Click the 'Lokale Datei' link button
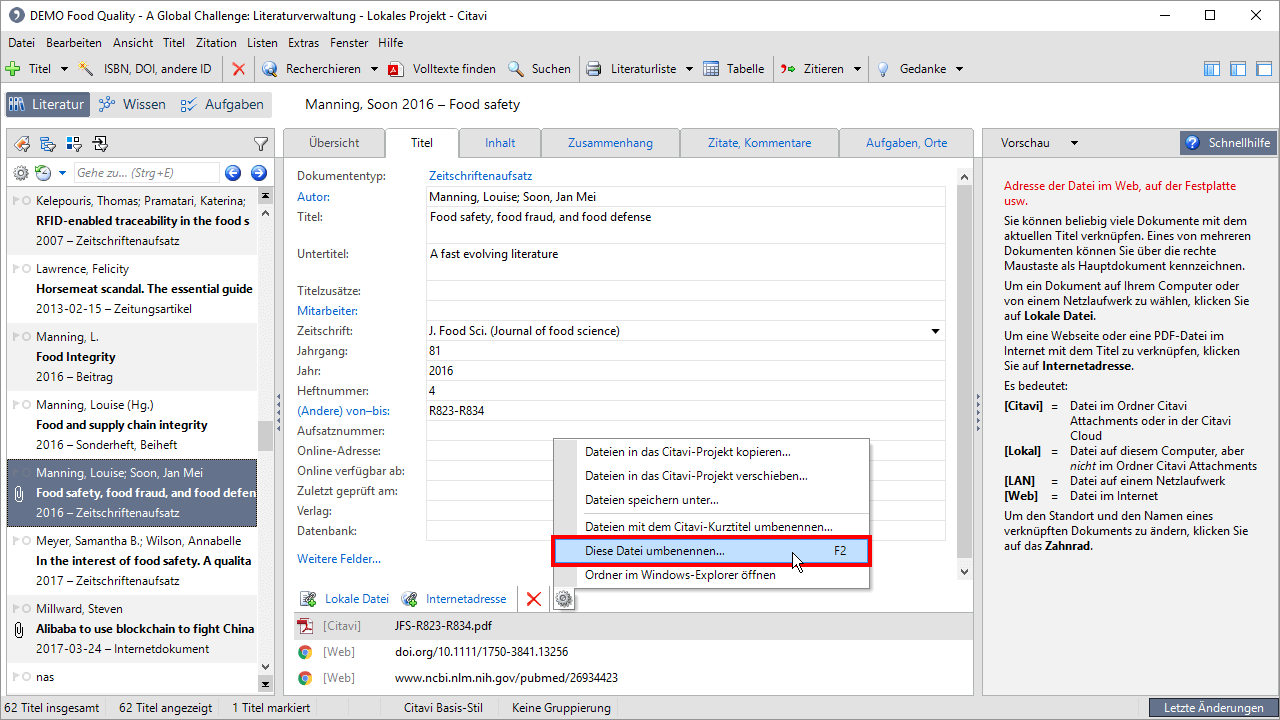The image size is (1280, 720). pyautogui.click(x=356, y=599)
